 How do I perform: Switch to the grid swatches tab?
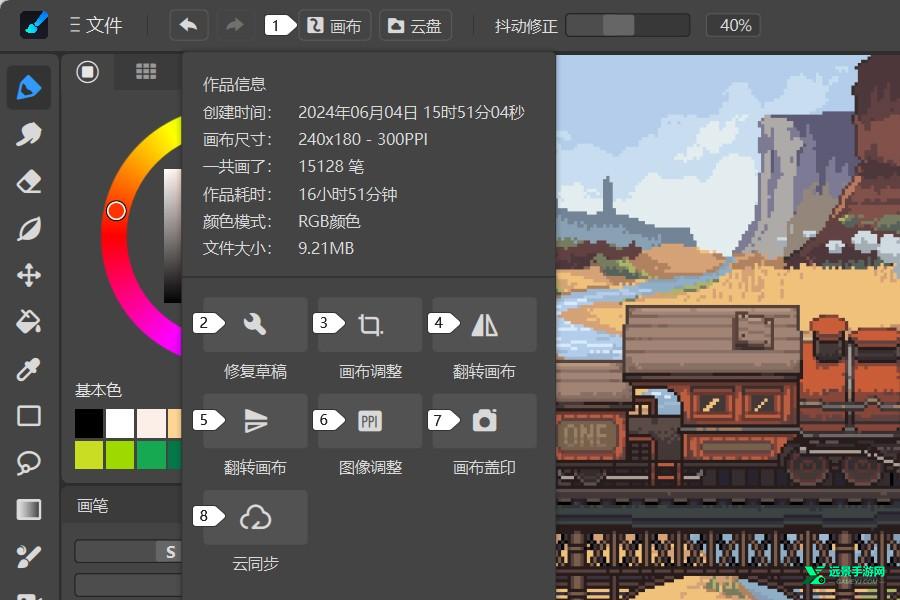146,71
